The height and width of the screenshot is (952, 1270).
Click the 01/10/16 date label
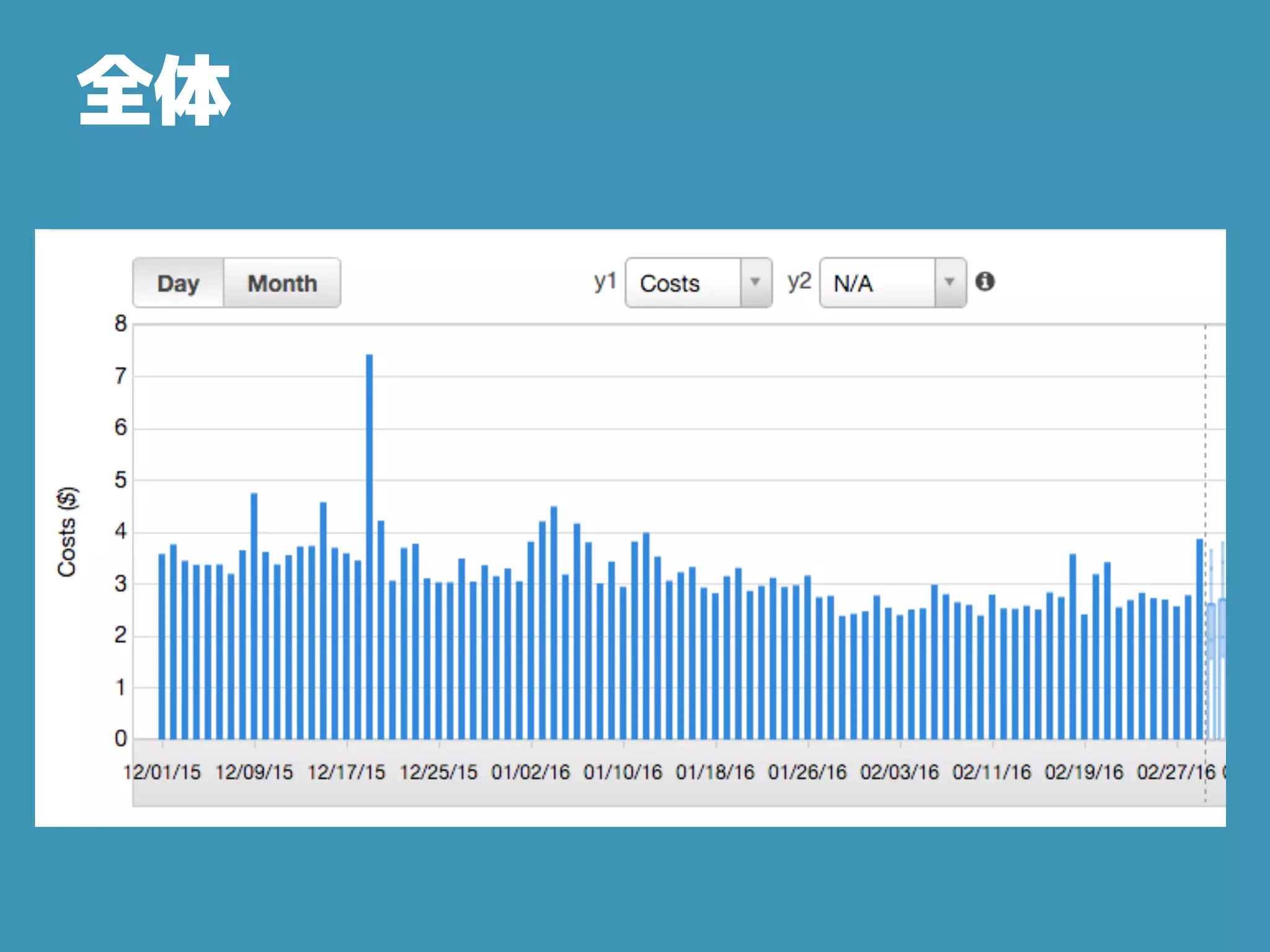point(623,772)
